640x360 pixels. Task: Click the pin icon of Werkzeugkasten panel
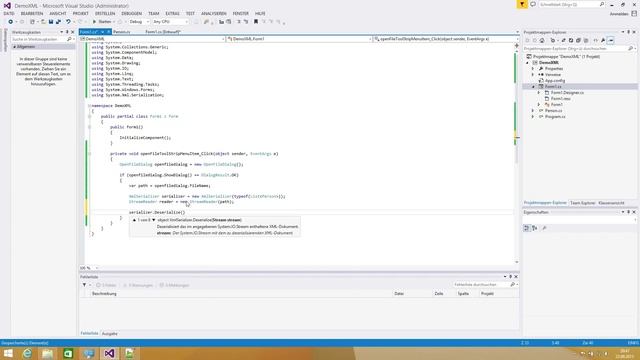coord(67,32)
